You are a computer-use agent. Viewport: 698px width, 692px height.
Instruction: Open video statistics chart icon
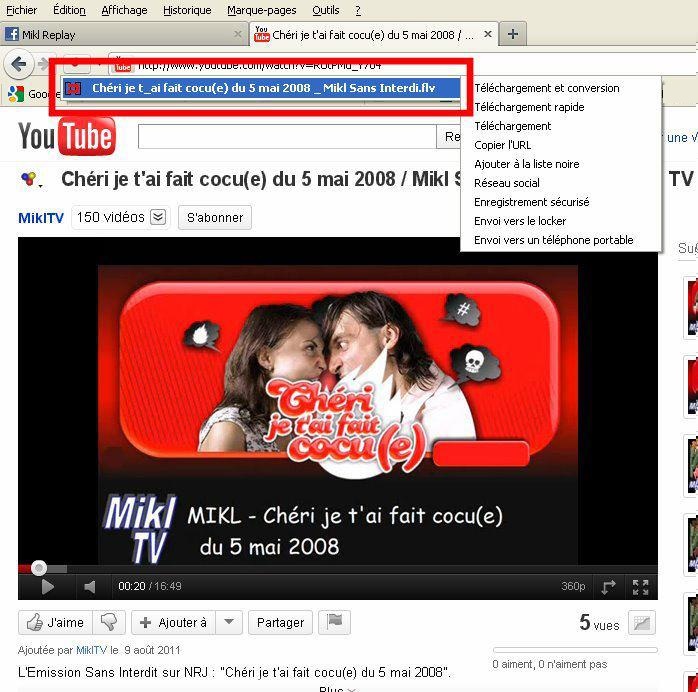642,622
